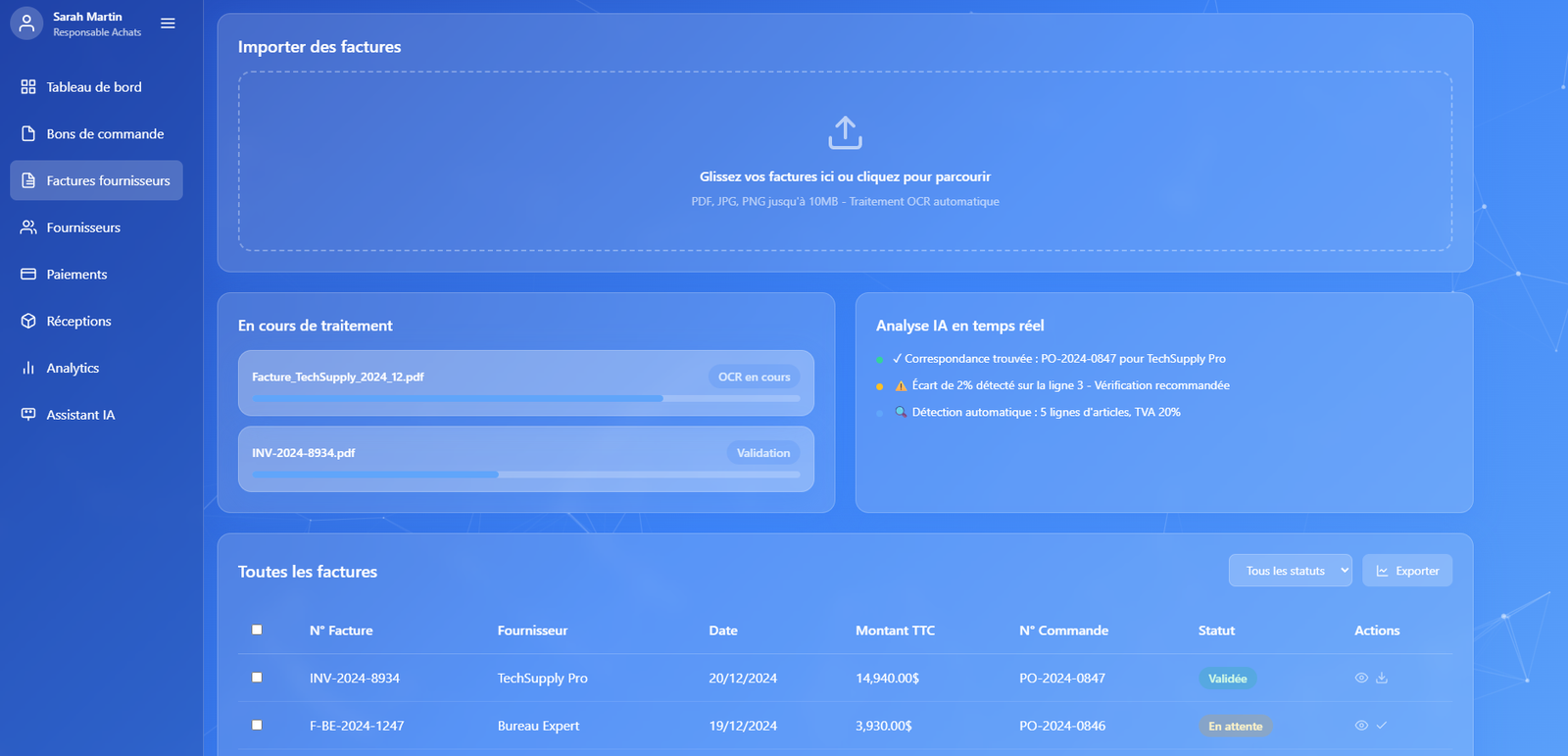The width and height of the screenshot is (1568, 756).
Task: Click the Exporter button
Action: [1407, 571]
